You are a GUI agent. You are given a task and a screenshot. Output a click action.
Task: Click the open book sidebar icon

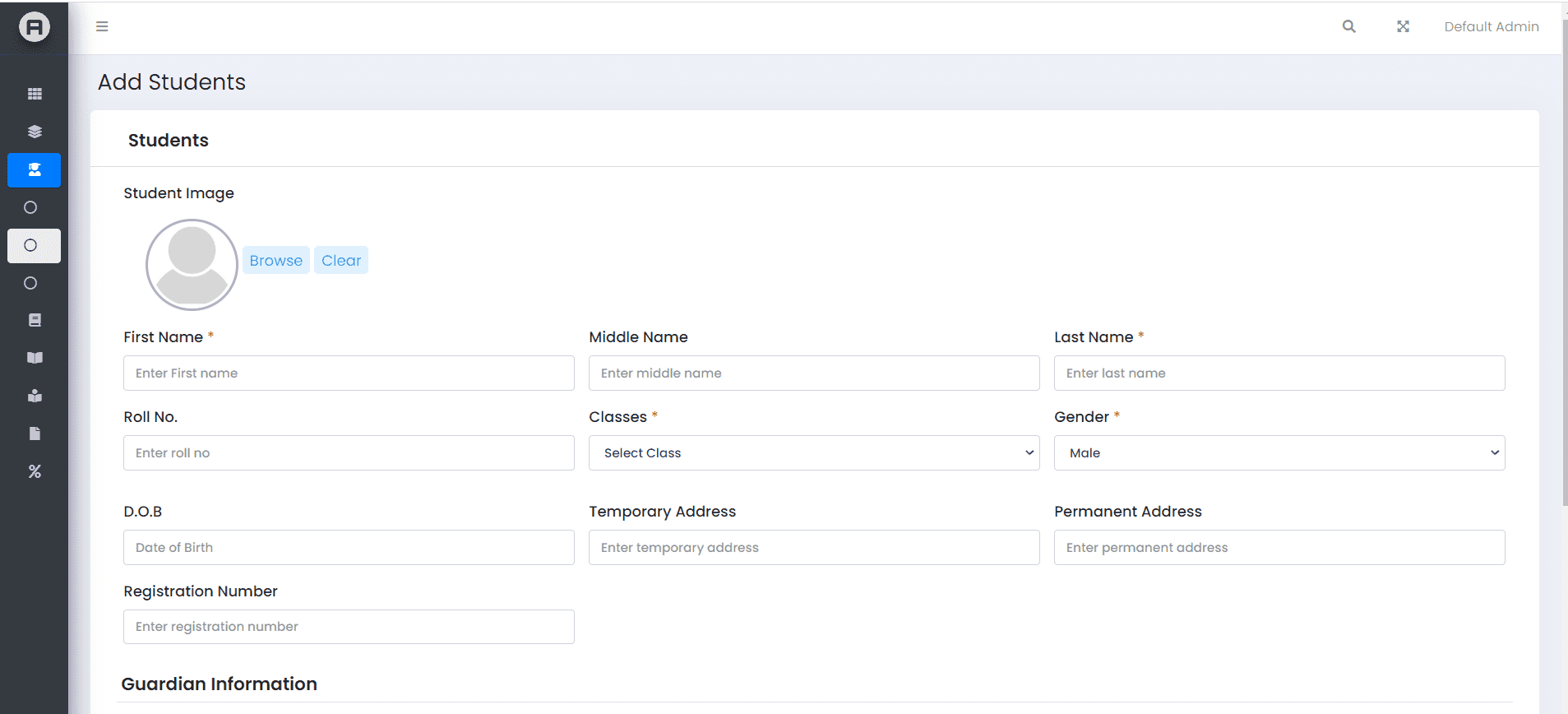[x=35, y=358]
